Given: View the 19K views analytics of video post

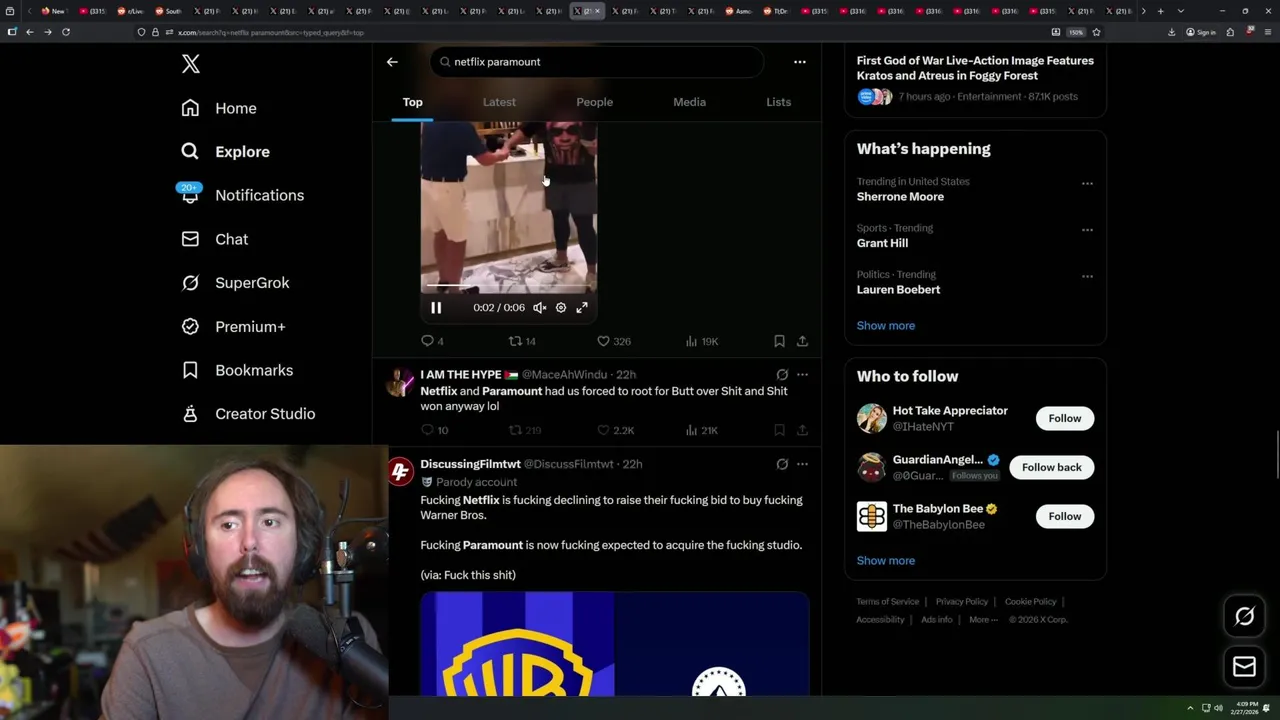Looking at the screenshot, I should (702, 341).
